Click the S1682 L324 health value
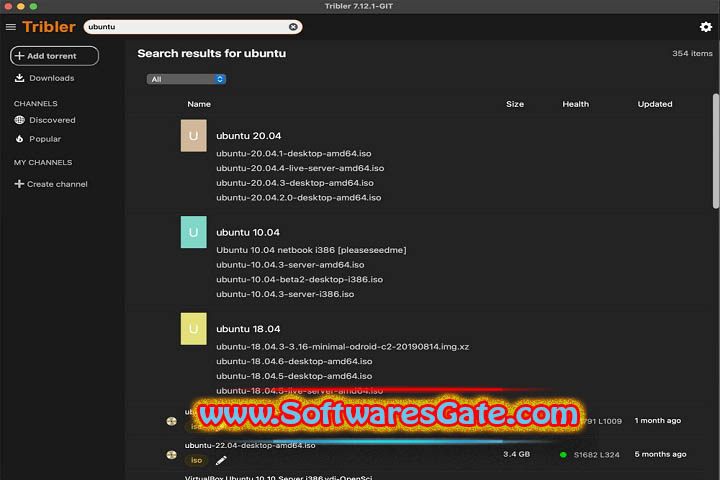 coord(596,455)
